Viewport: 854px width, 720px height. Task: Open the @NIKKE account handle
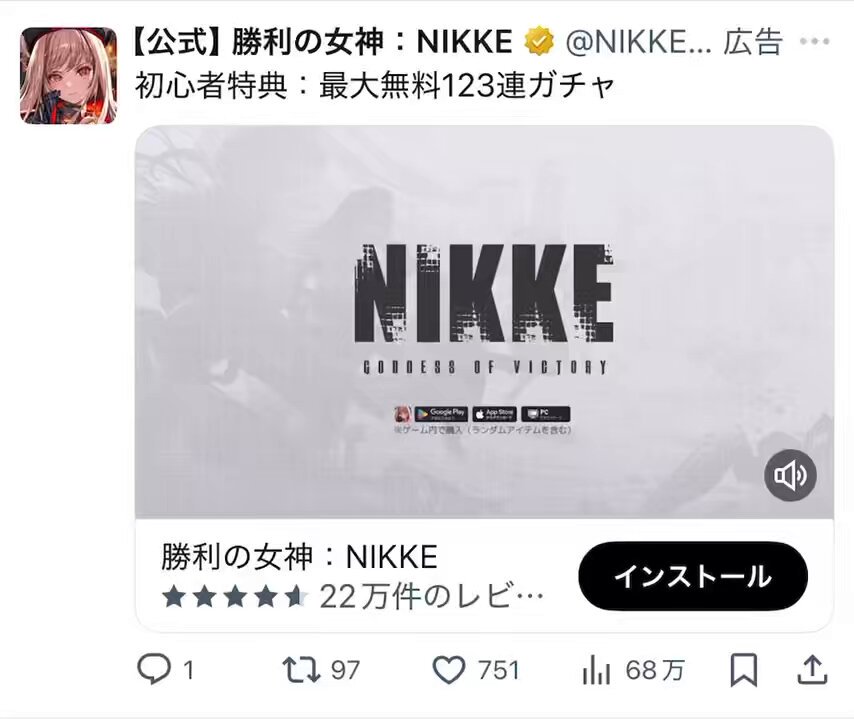638,41
